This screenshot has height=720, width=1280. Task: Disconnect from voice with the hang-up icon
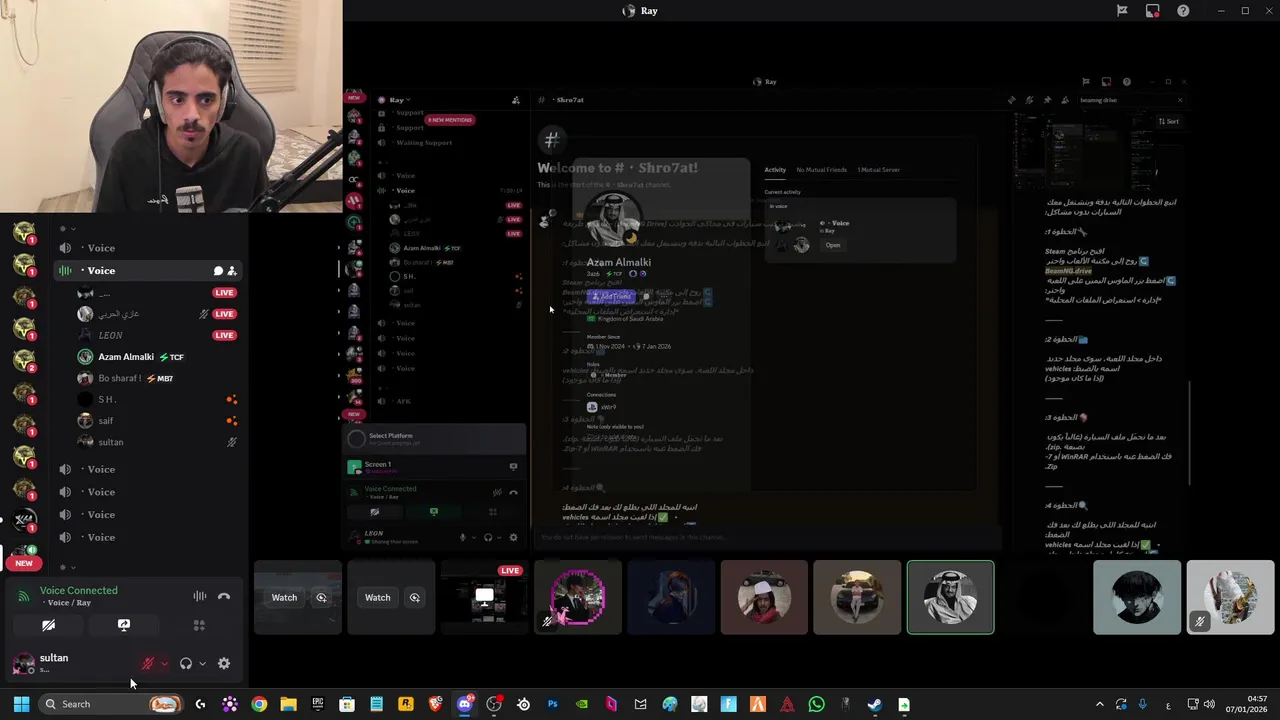coord(224,597)
